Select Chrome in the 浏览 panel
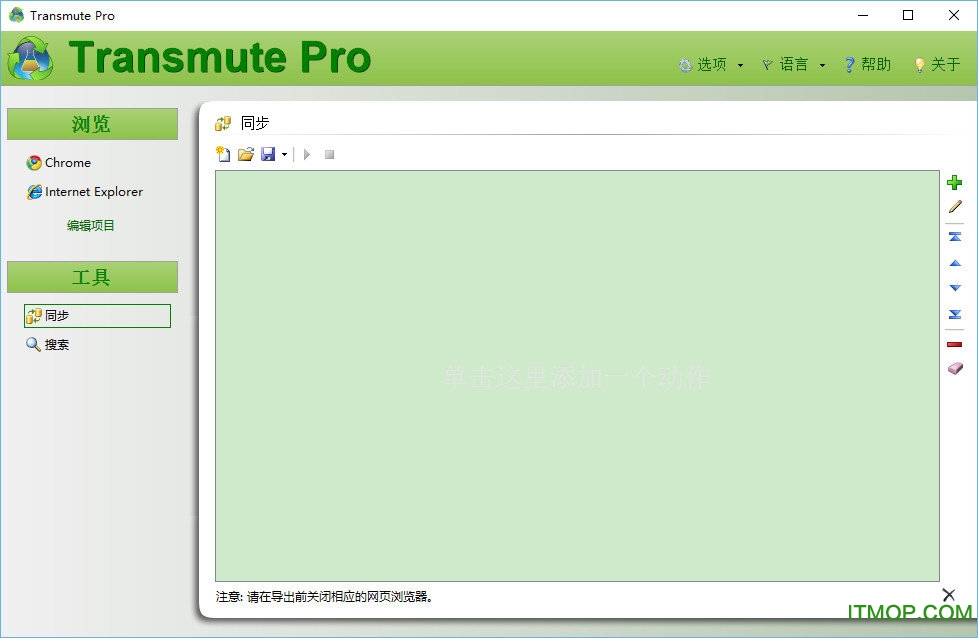Image resolution: width=978 pixels, height=638 pixels. (60, 162)
